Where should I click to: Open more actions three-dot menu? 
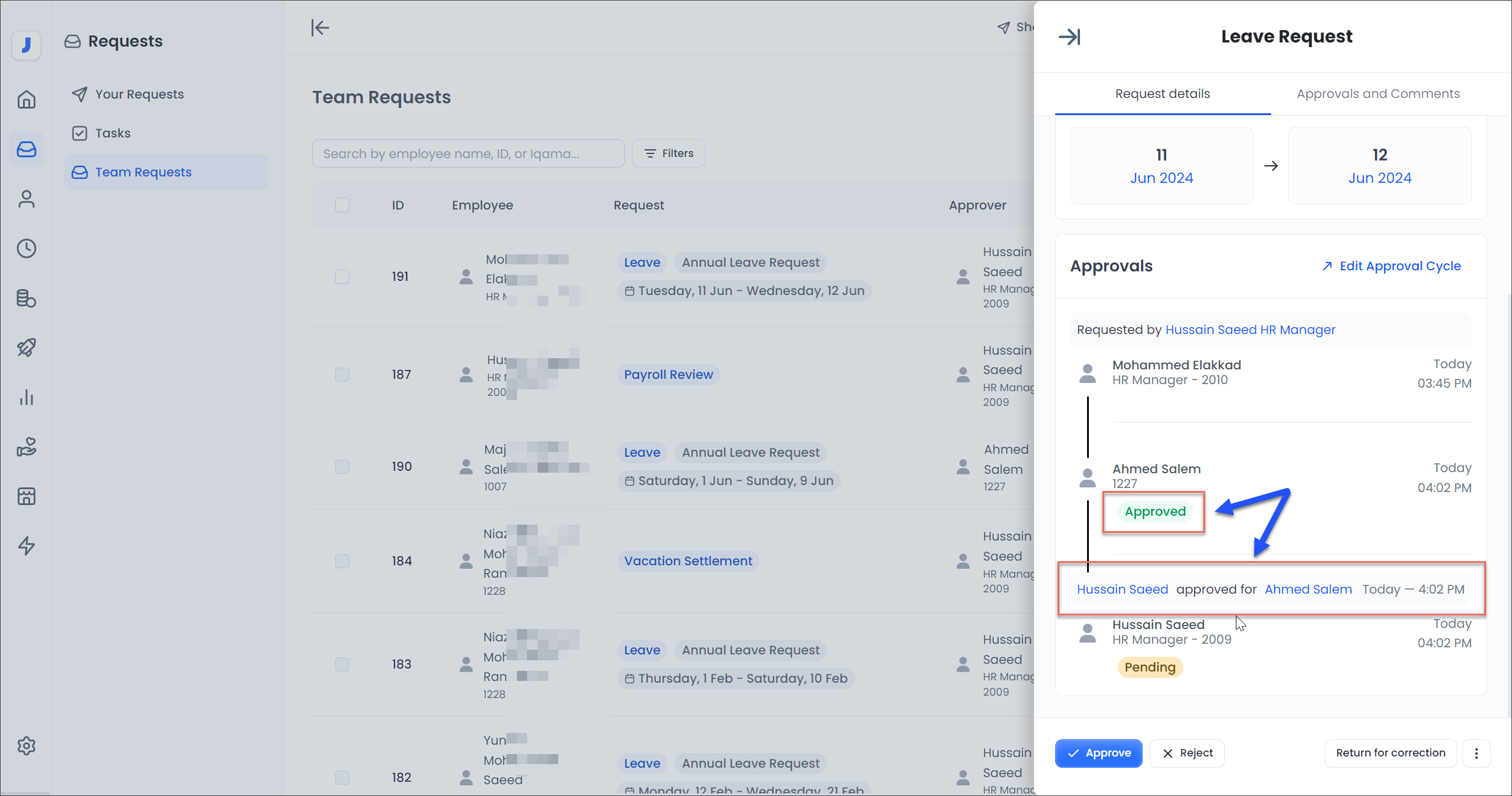click(1477, 753)
